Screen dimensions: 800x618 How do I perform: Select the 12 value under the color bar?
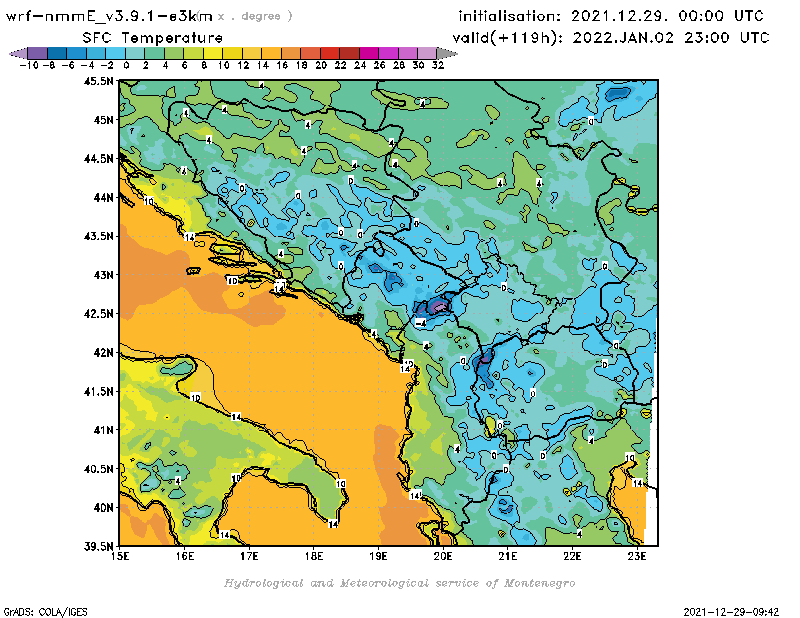(242, 65)
